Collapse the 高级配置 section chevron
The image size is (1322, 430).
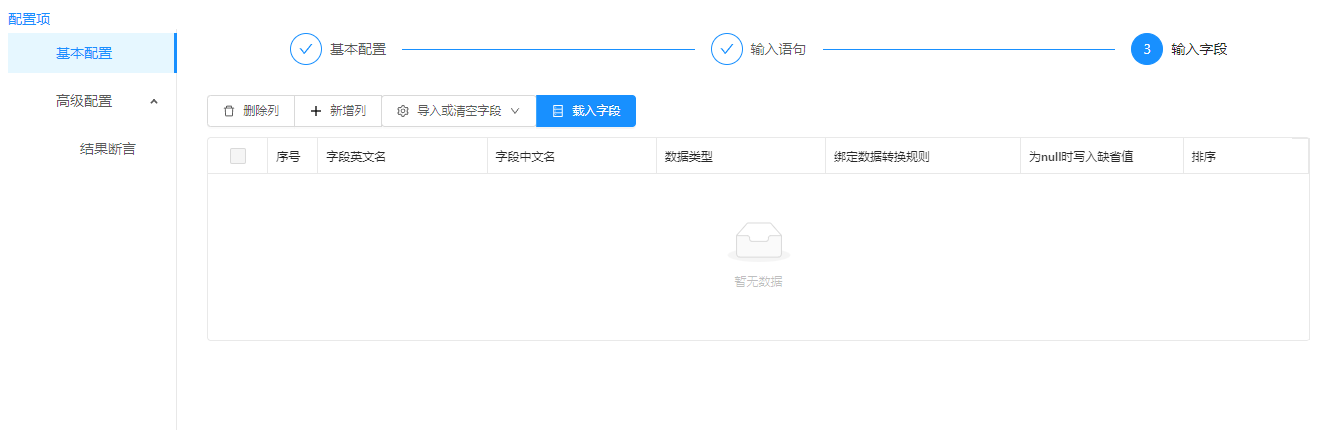[x=153, y=101]
